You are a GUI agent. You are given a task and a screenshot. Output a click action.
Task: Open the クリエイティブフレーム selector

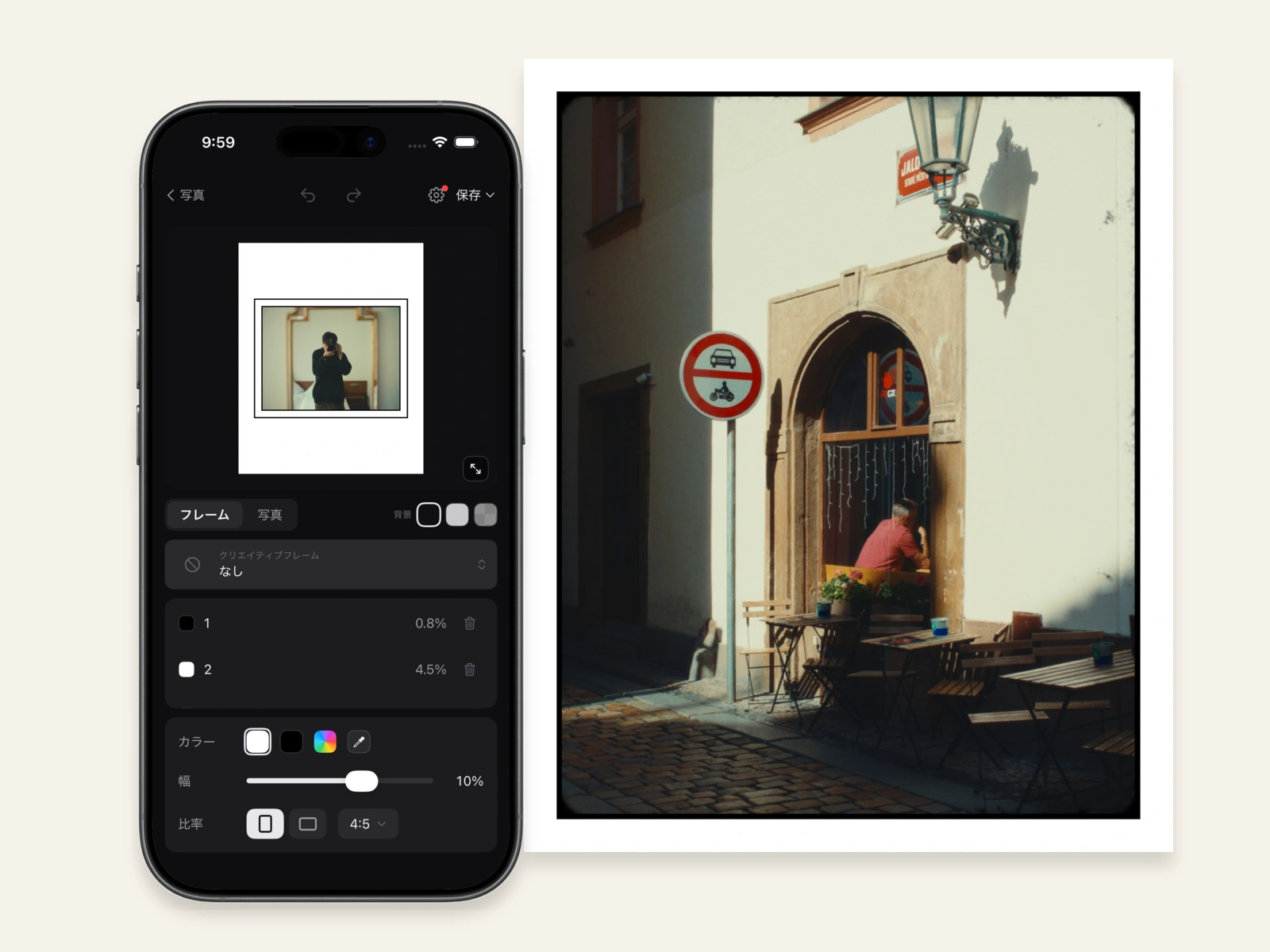click(x=331, y=564)
